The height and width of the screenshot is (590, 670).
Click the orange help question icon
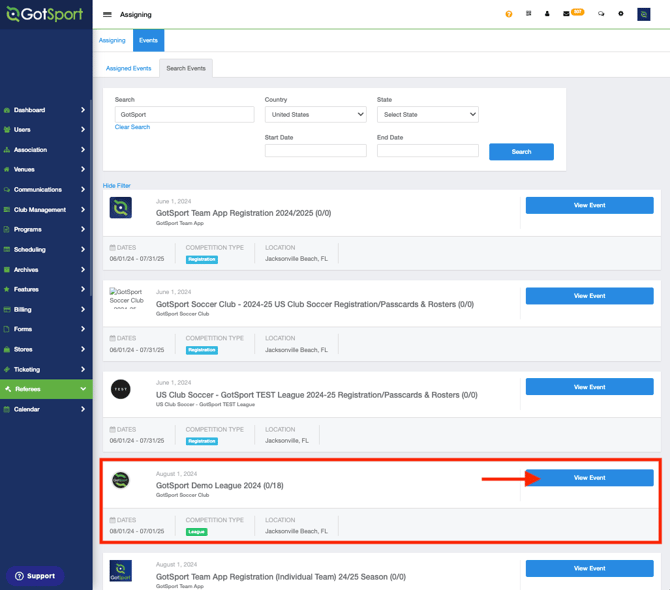508,14
